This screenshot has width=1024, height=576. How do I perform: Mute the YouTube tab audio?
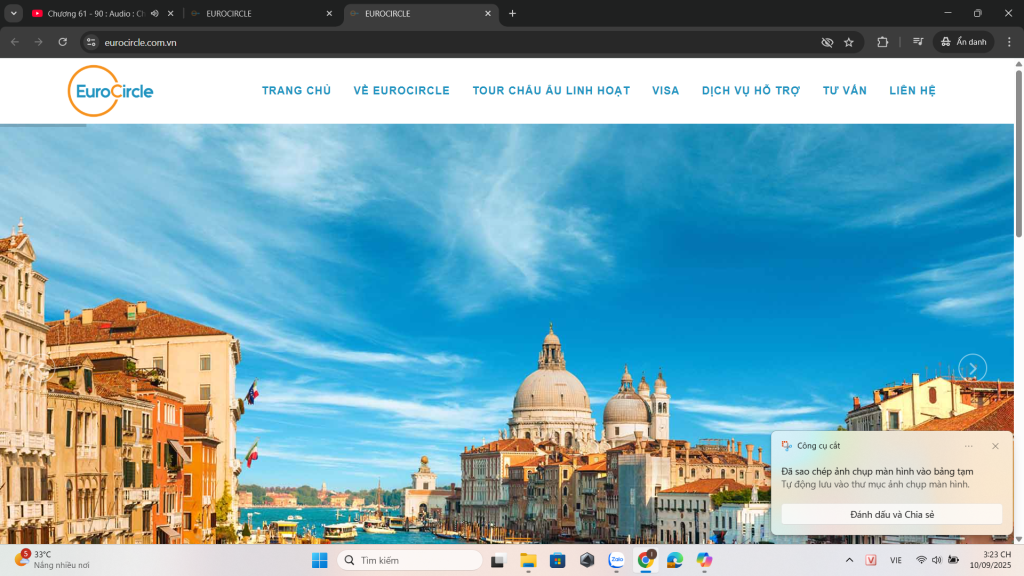(155, 14)
